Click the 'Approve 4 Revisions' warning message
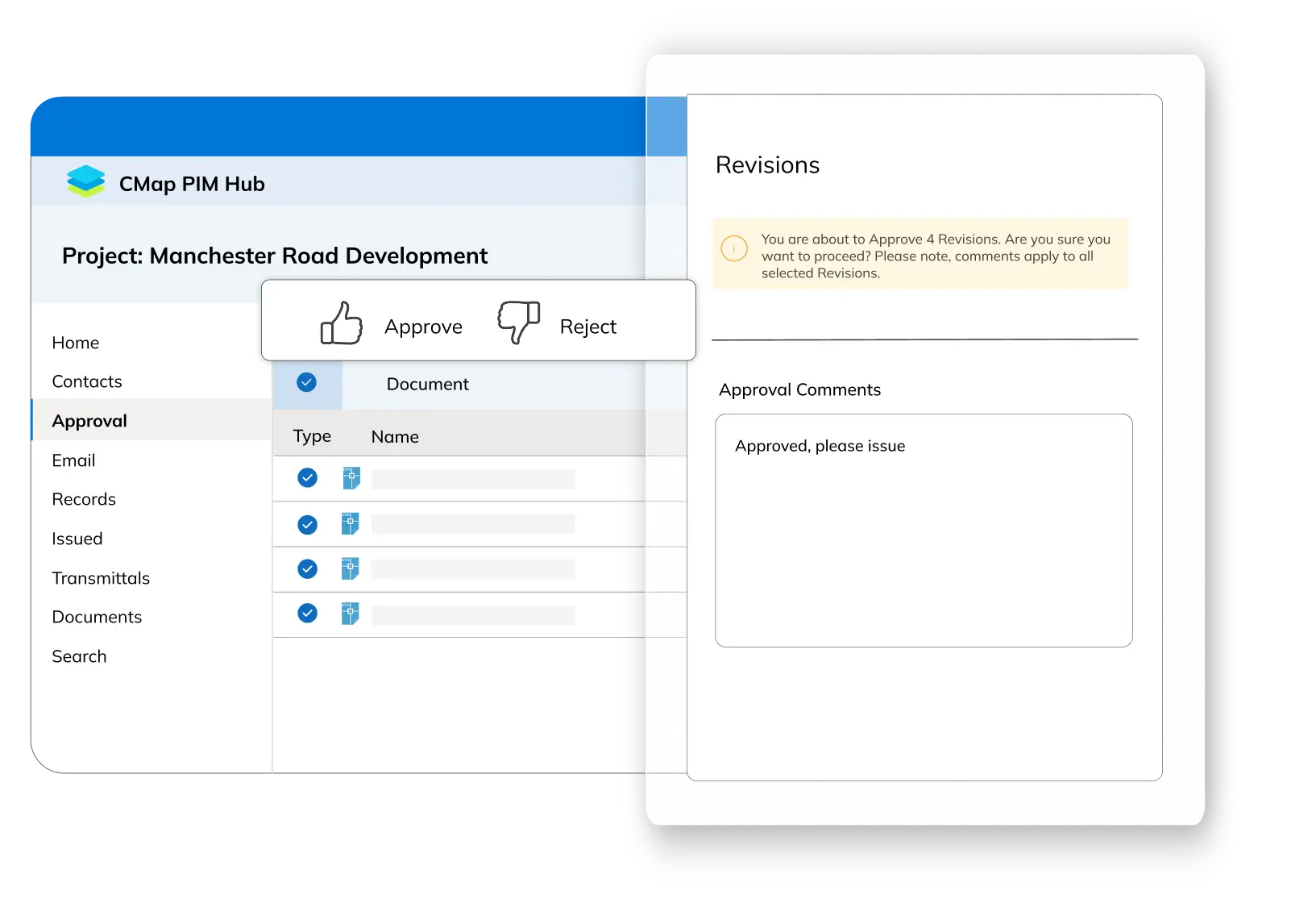Image resolution: width=1316 pixels, height=899 pixels. (936, 256)
